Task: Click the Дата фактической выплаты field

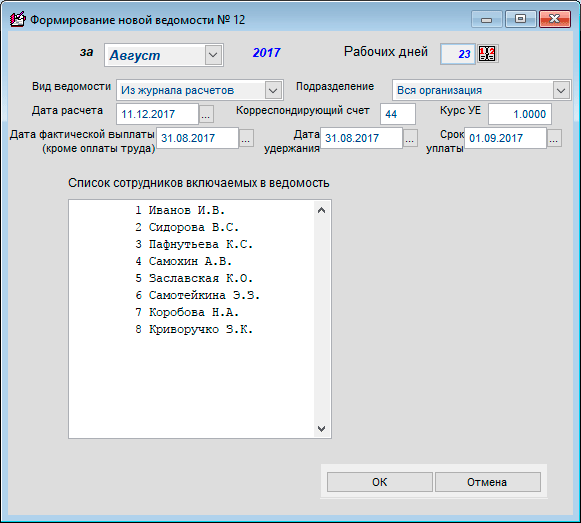Action: coord(197,138)
